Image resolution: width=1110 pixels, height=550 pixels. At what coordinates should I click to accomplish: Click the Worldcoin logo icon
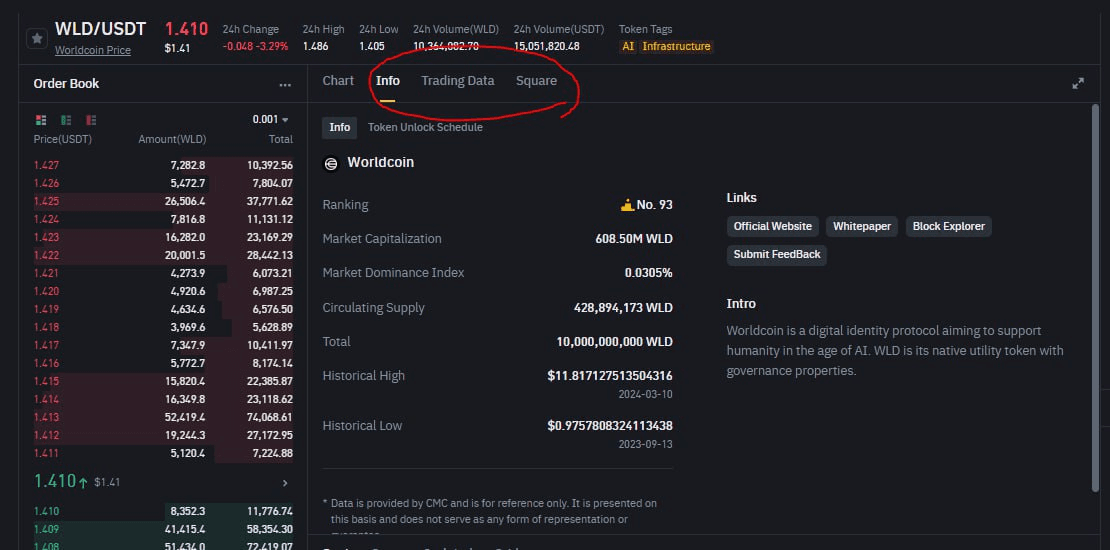331,164
